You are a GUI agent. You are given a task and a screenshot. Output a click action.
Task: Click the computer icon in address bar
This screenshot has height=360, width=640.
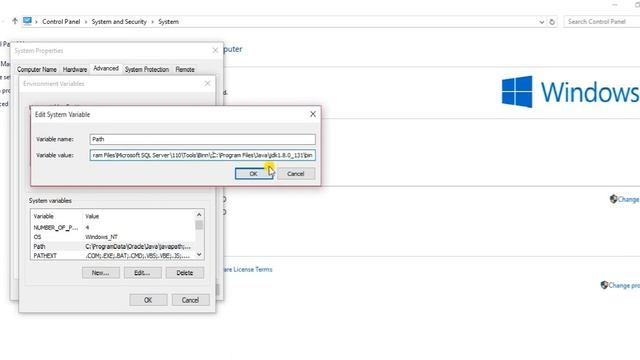pyautogui.click(x=27, y=21)
